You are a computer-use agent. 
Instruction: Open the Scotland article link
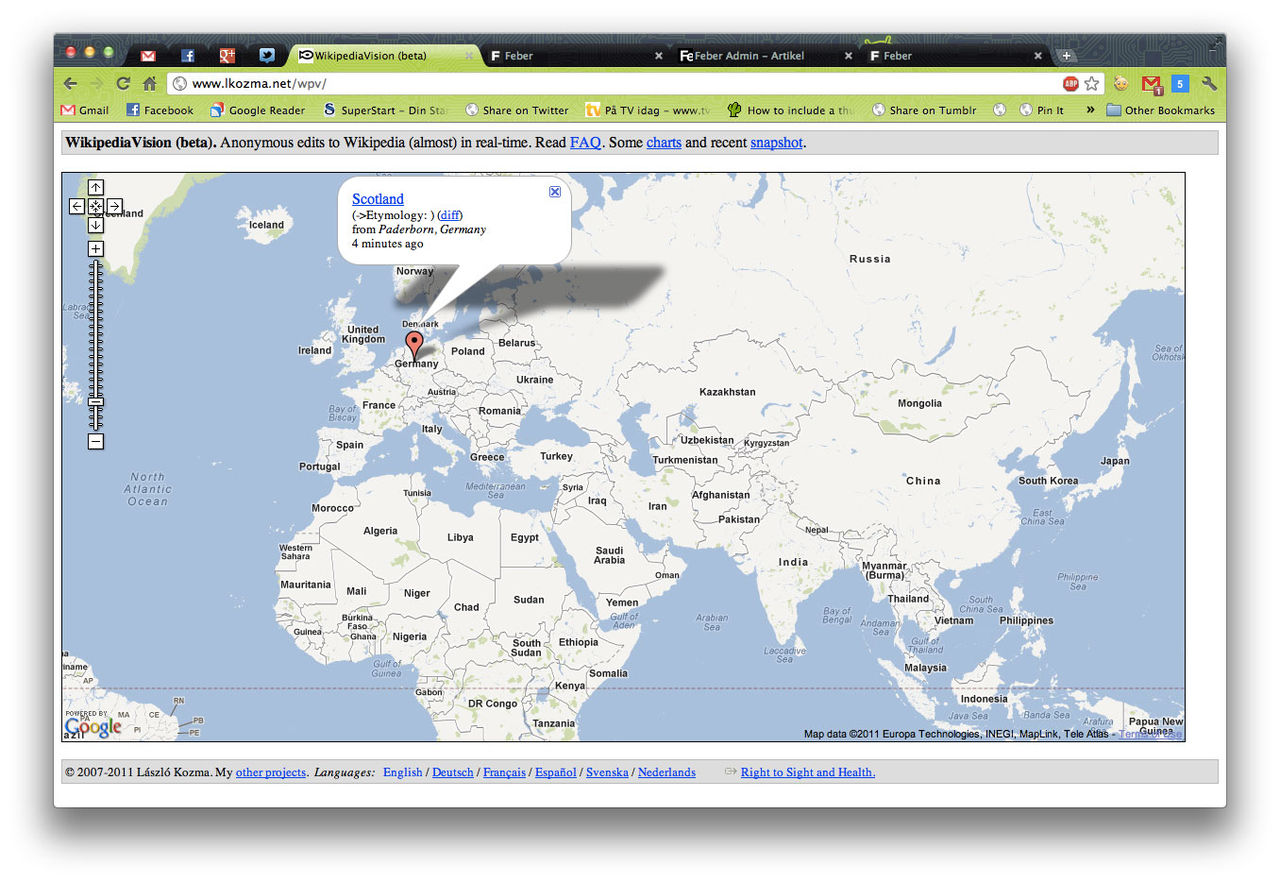point(378,199)
